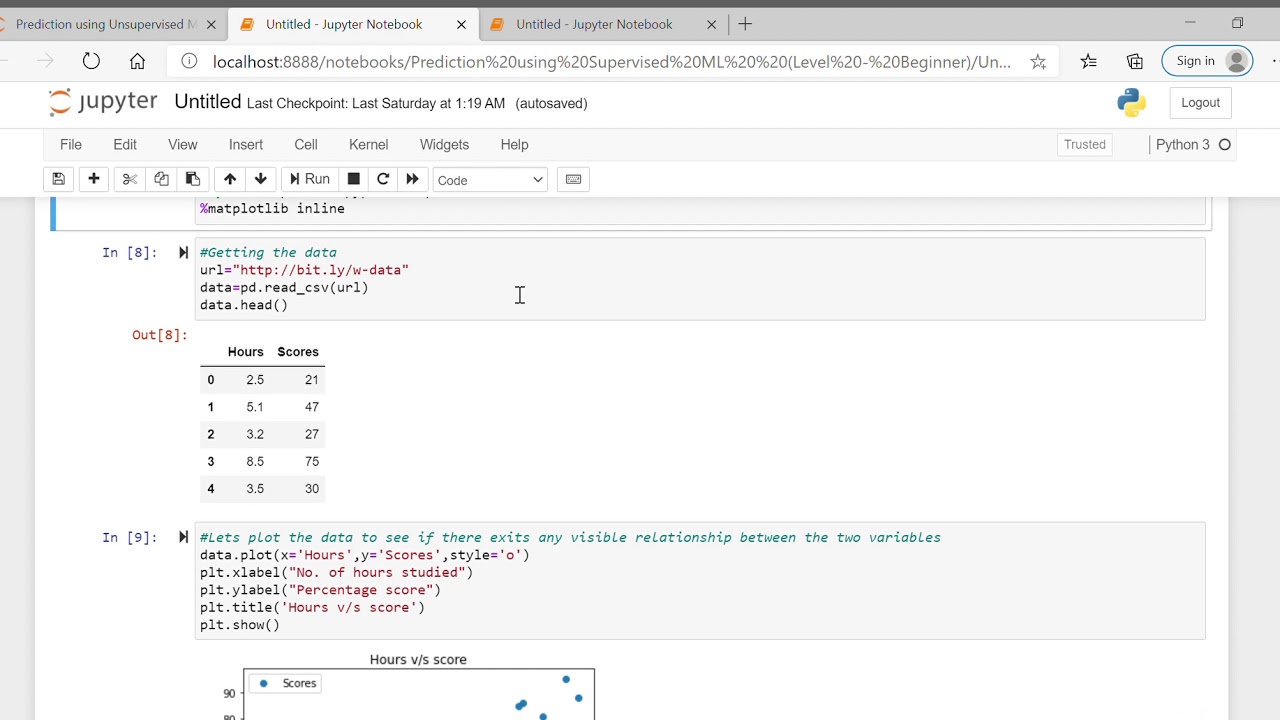1280x720 pixels.
Task: Open the Widgets menu
Action: (x=444, y=144)
